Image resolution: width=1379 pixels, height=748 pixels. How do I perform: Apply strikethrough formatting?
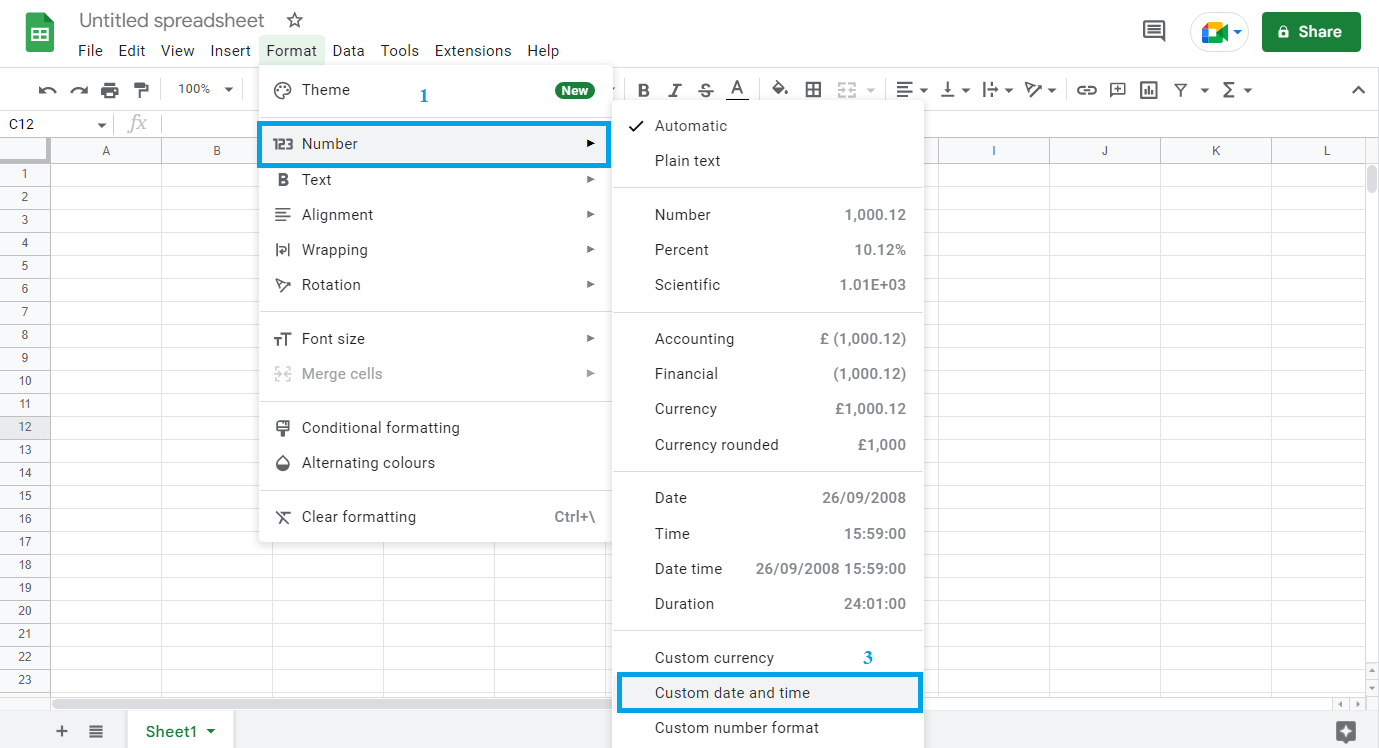[705, 89]
